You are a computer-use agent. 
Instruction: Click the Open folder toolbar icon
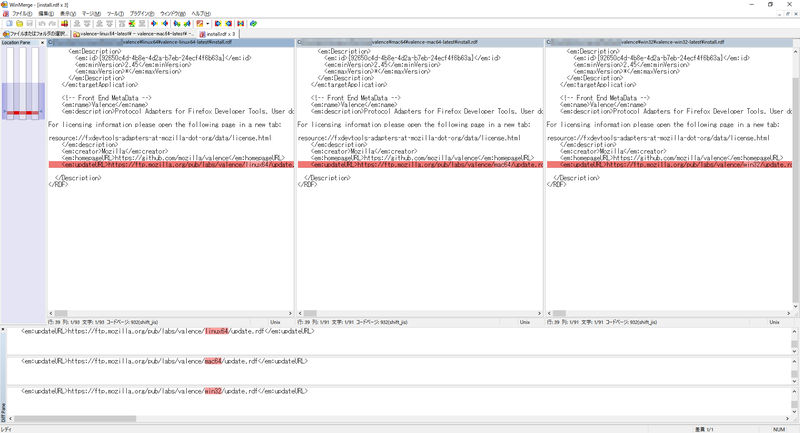(x=19, y=23)
